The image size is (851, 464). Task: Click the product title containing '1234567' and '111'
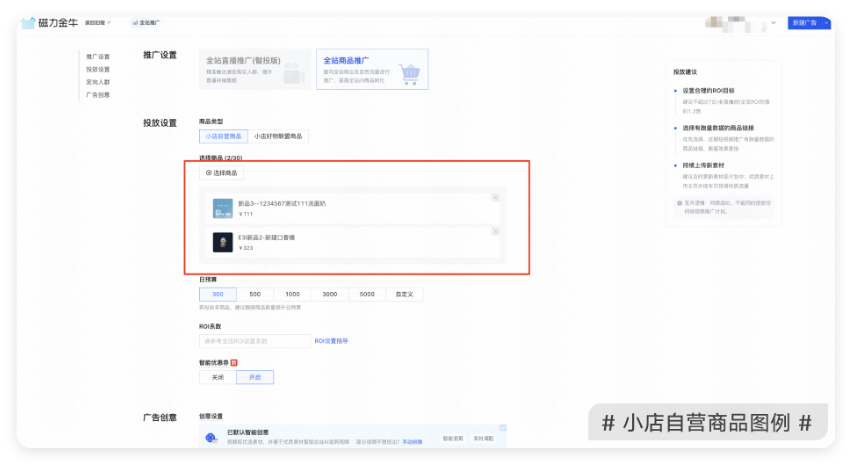click(x=282, y=204)
